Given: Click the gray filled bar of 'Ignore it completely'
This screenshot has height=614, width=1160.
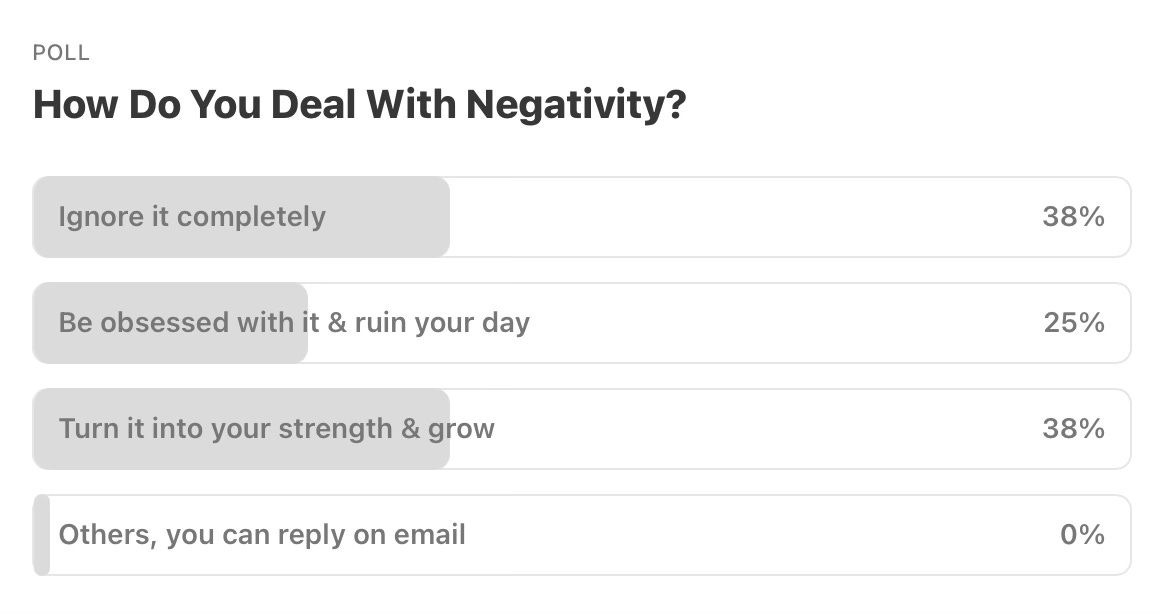Looking at the screenshot, I should (390, 217).
